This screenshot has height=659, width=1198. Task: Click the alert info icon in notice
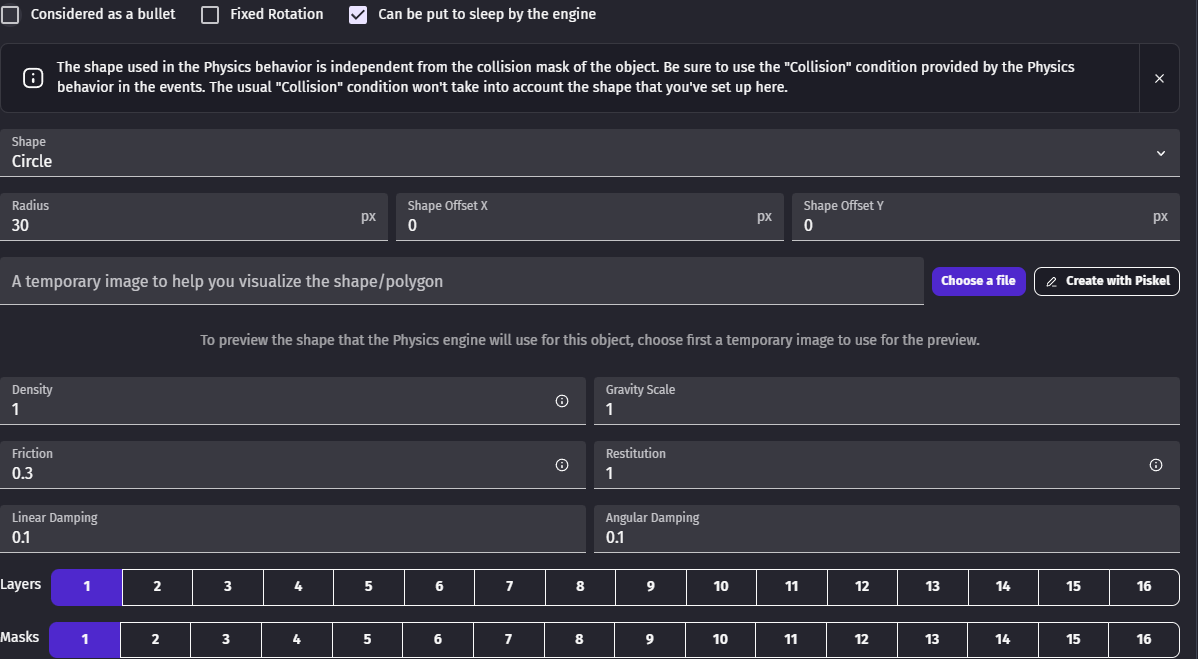click(32, 78)
